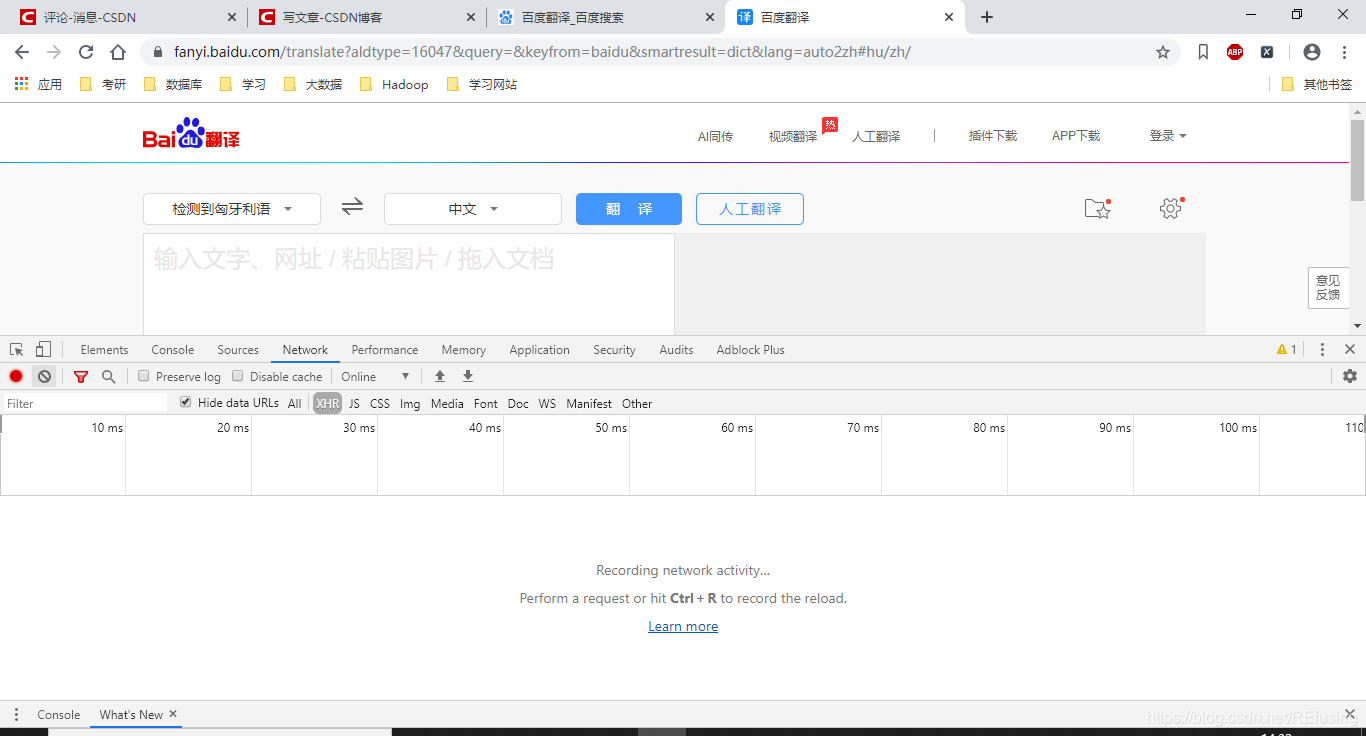The width and height of the screenshot is (1366, 736).
Task: Open the 其他书签 bookmarks folder
Action: point(1316,84)
